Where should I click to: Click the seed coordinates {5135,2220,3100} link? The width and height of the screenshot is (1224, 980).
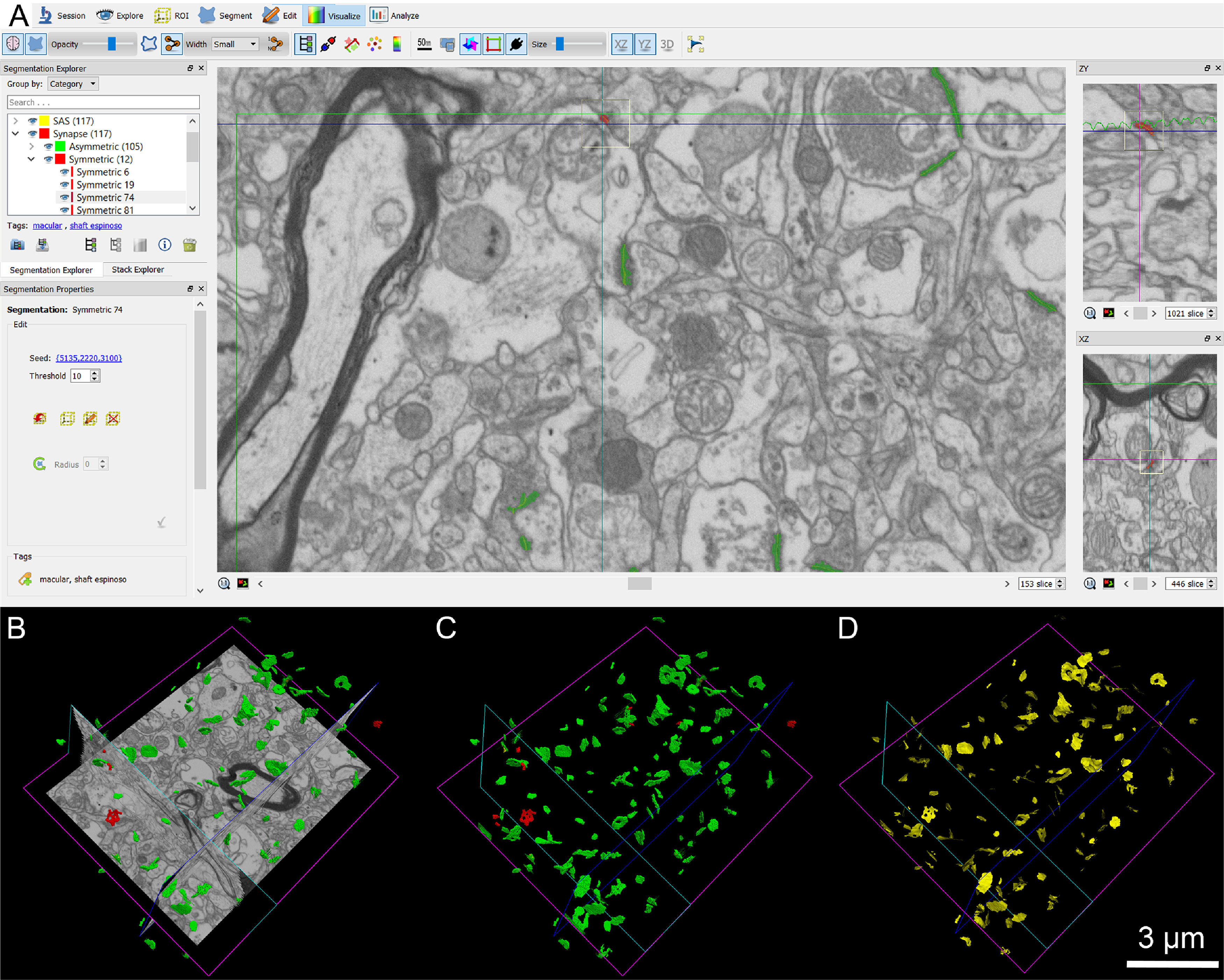[x=88, y=358]
